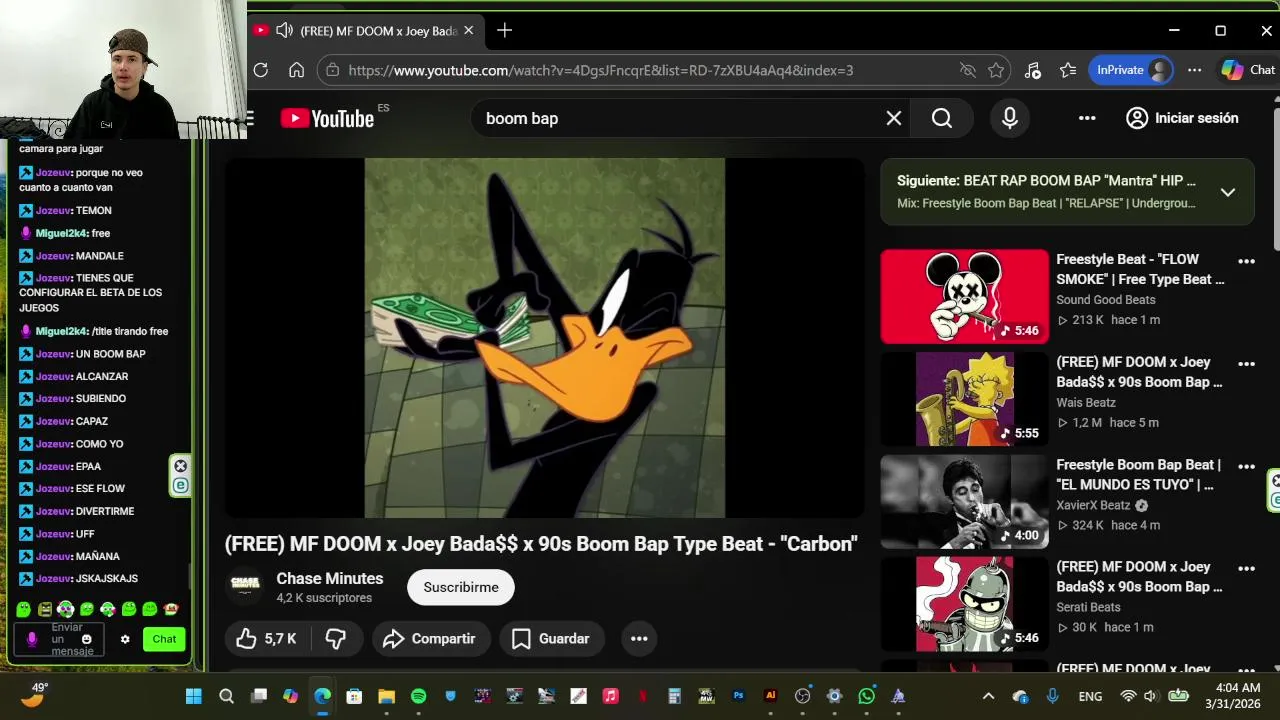1280x720 pixels.
Task: Go to the YouTube home logo
Action: (x=327, y=118)
